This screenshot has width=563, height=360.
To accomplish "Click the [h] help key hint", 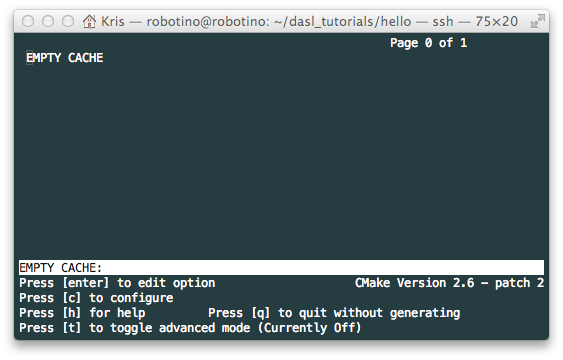I will pyautogui.click(x=72, y=313).
